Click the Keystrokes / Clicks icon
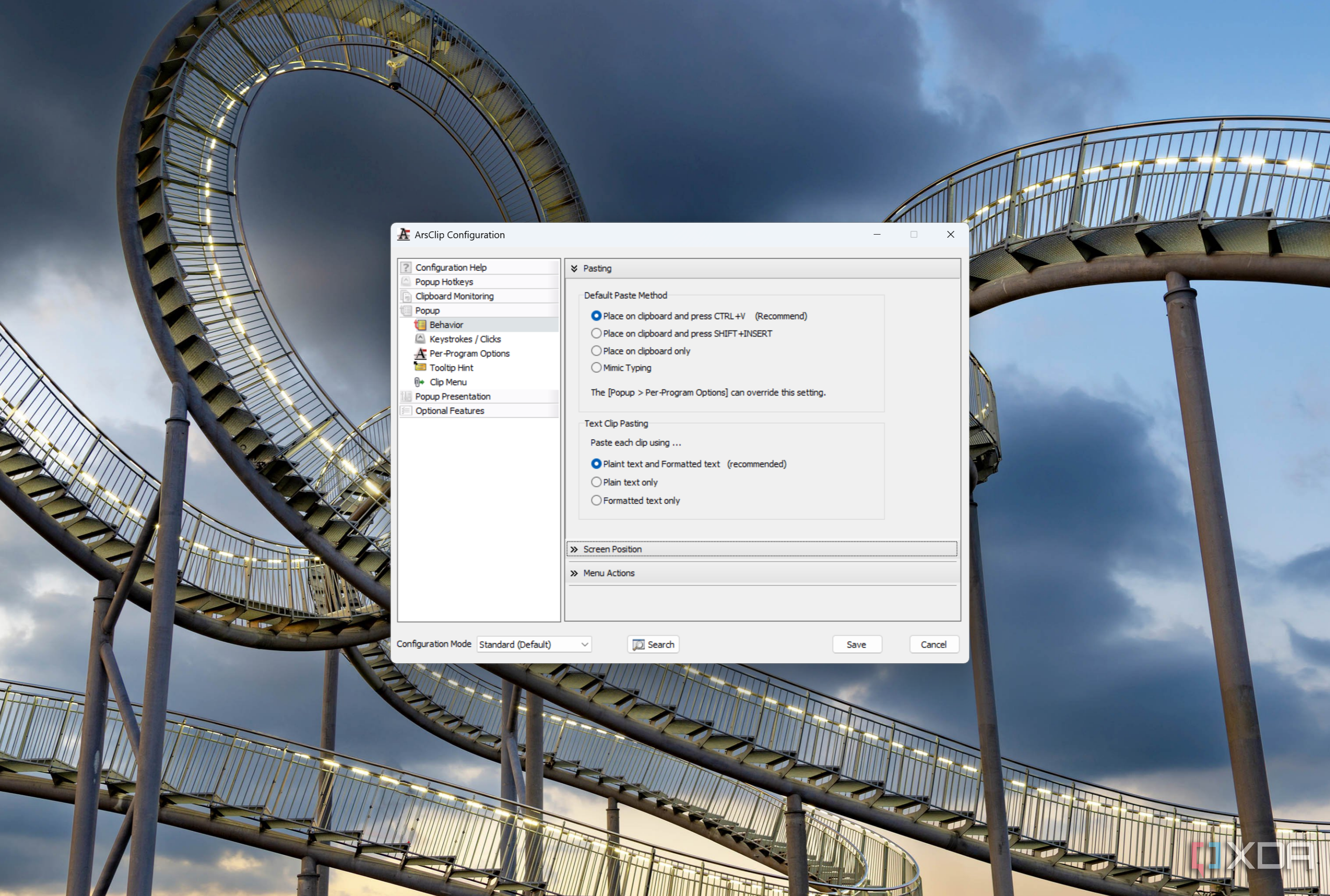Screen dimensions: 1330x896 (420, 339)
